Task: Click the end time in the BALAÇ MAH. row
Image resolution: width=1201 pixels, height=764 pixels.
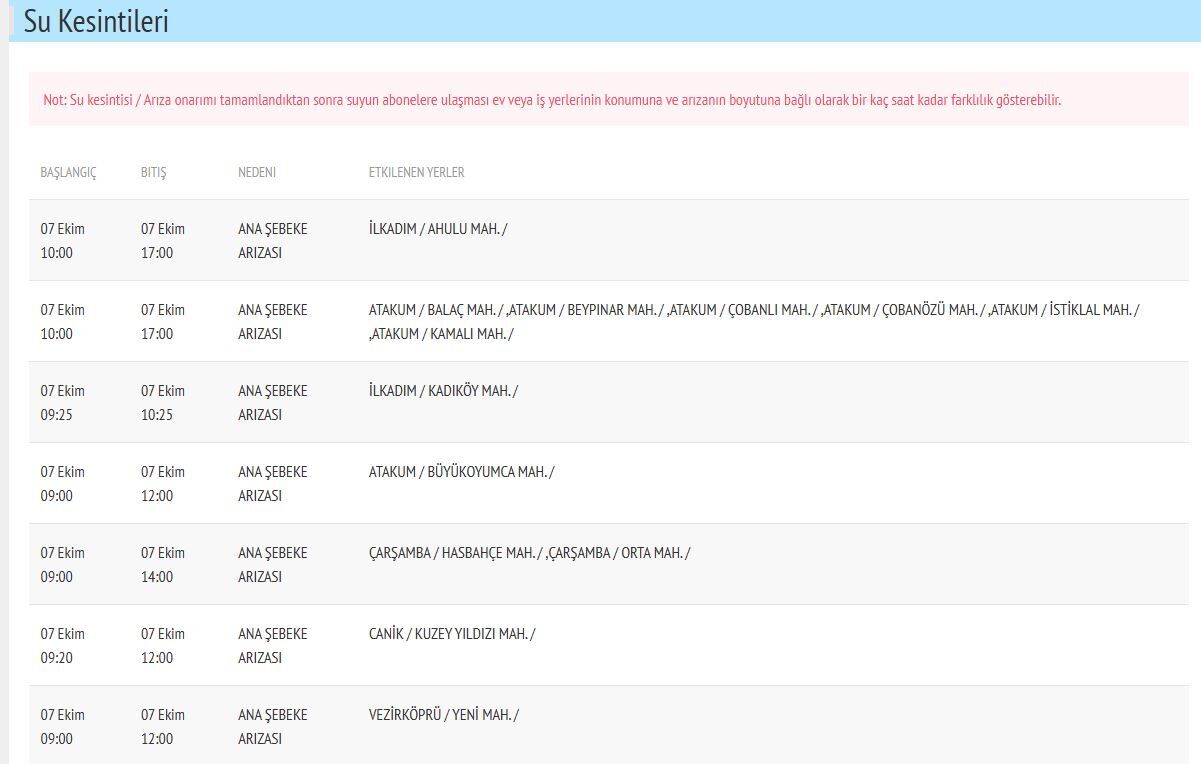Action: pos(163,322)
